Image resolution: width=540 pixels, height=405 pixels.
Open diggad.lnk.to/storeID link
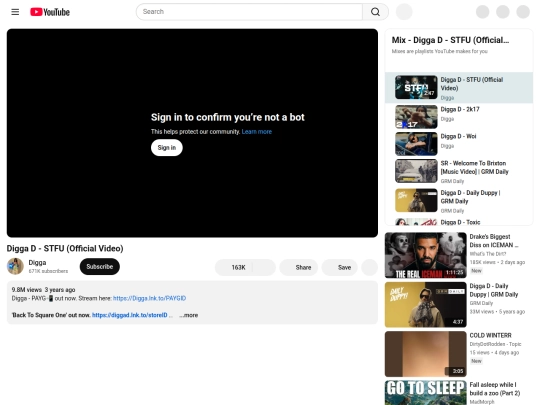pyautogui.click(x=129, y=315)
